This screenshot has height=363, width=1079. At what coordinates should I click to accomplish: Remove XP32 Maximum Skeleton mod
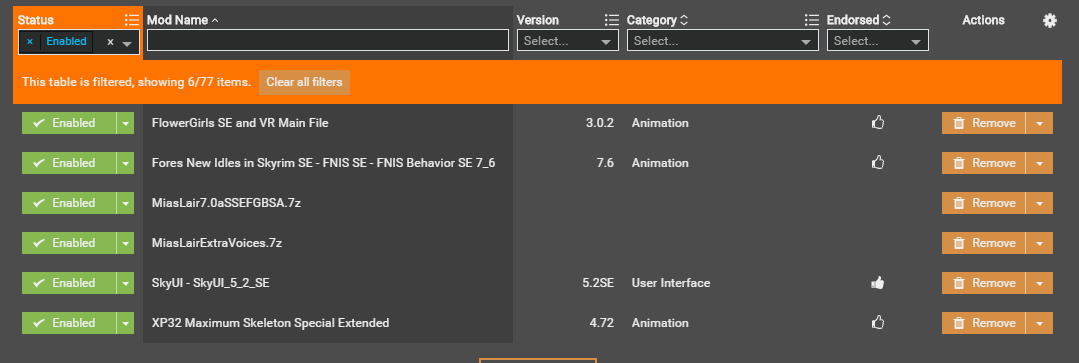click(983, 322)
